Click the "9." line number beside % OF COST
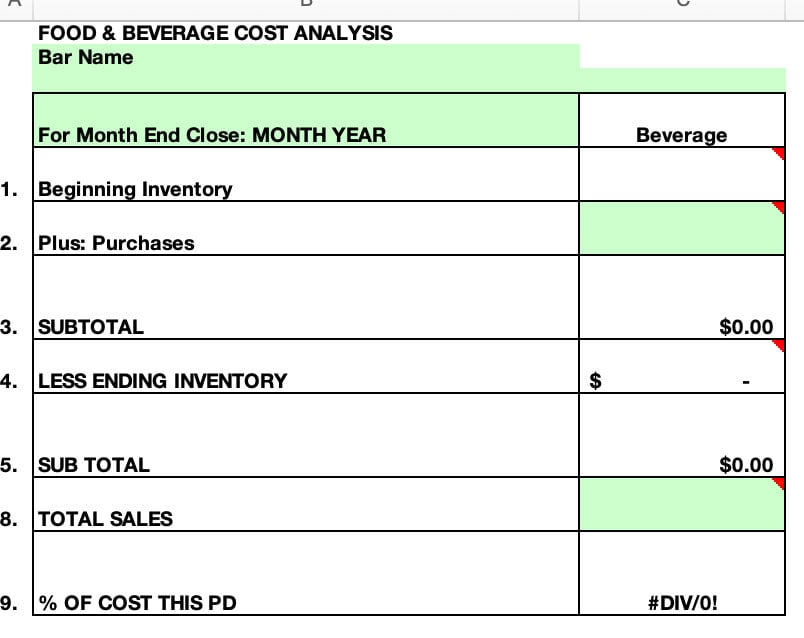The height and width of the screenshot is (638, 804). point(9,603)
